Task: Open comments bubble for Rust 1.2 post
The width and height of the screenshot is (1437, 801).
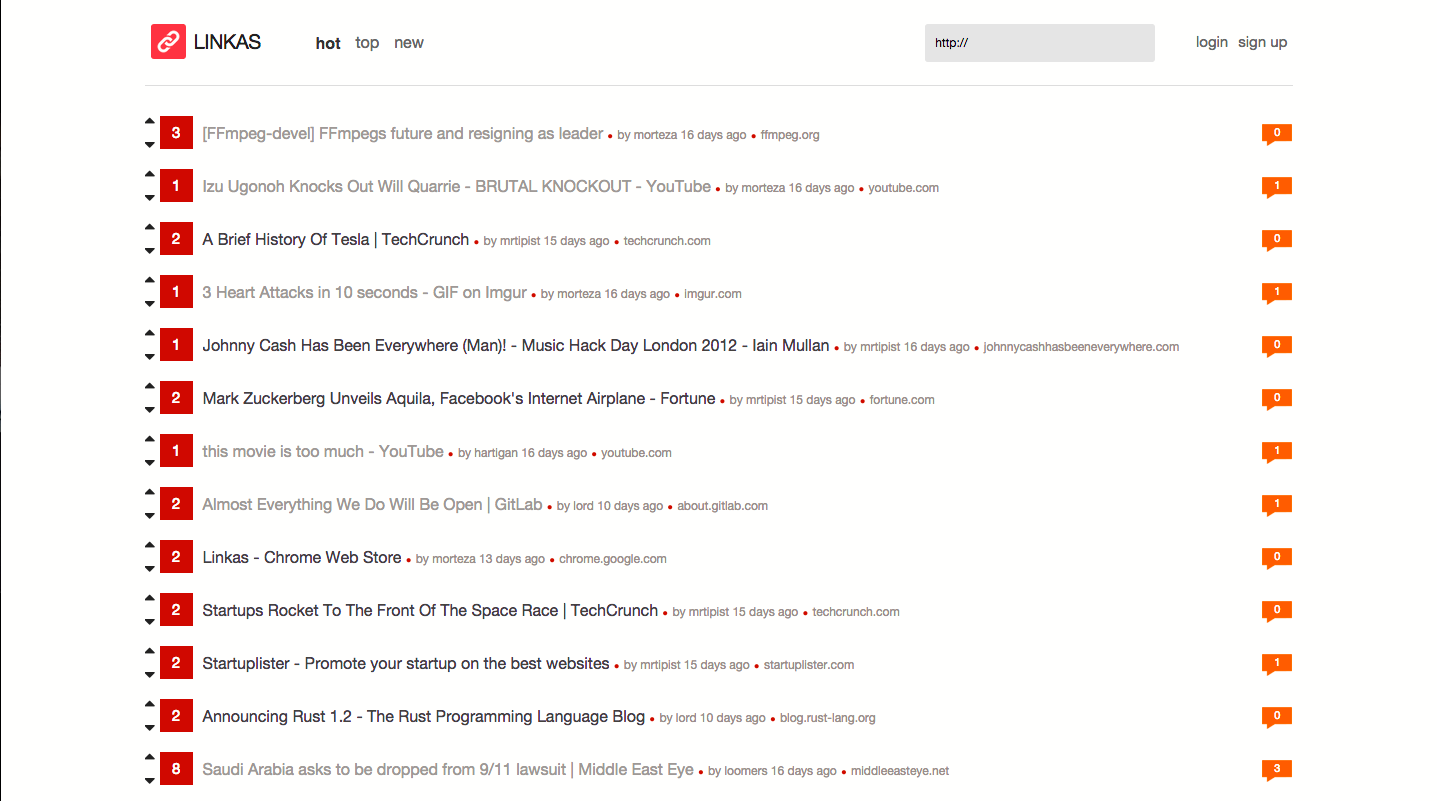Action: pos(1277,717)
